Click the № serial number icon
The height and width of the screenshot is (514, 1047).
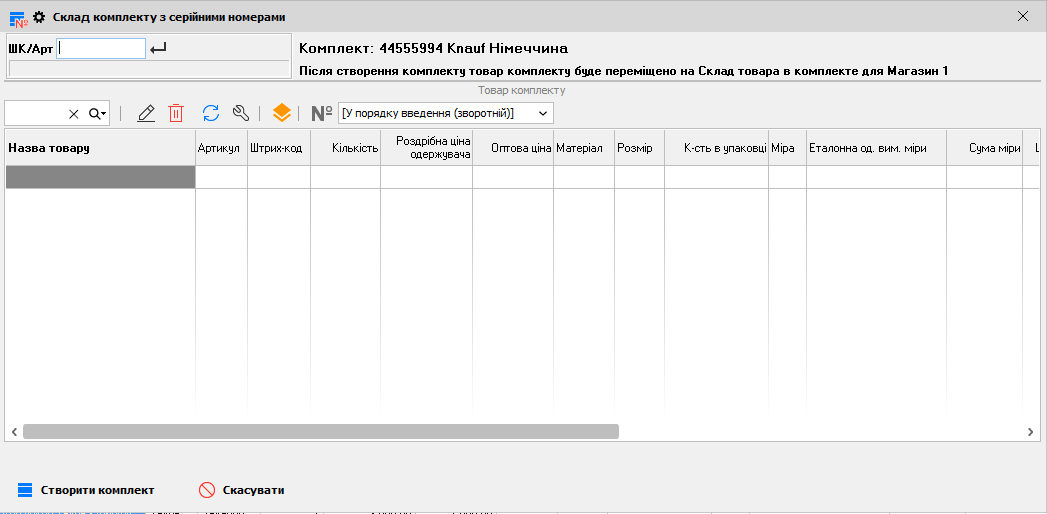click(x=322, y=114)
